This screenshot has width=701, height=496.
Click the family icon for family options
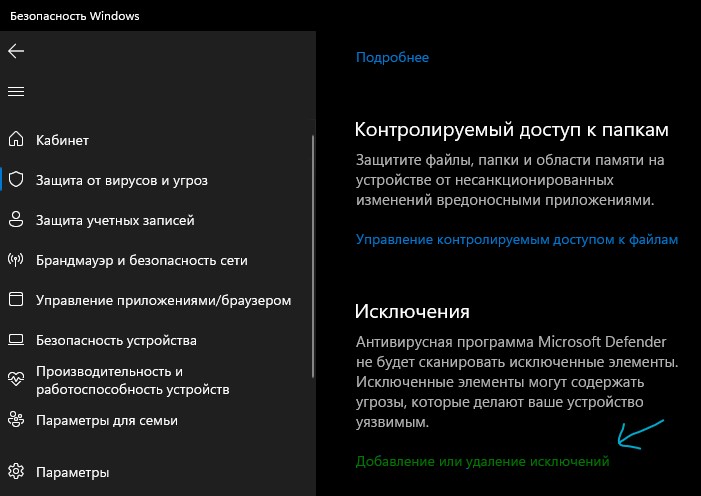click(x=16, y=420)
